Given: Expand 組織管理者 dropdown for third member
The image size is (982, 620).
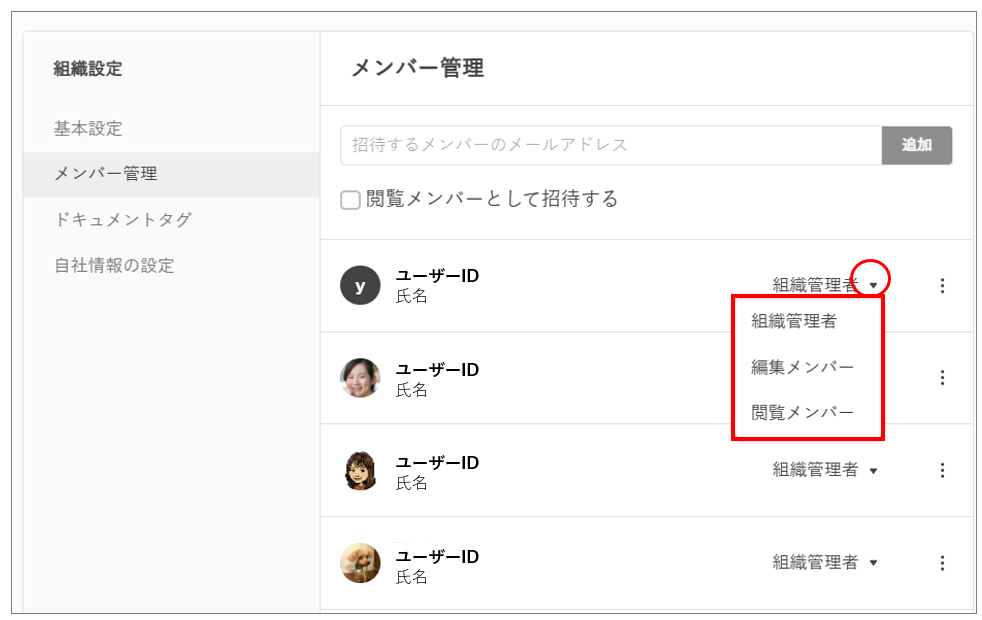Looking at the screenshot, I should 873,471.
